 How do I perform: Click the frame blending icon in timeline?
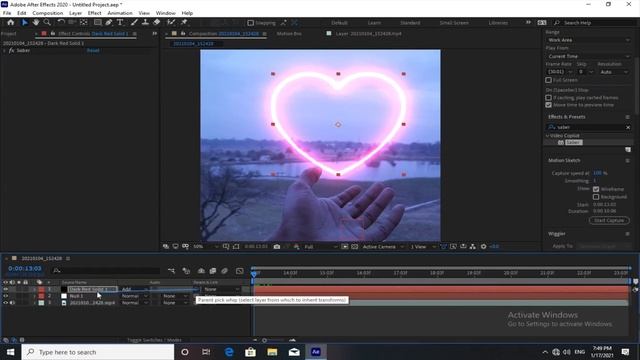(213, 271)
